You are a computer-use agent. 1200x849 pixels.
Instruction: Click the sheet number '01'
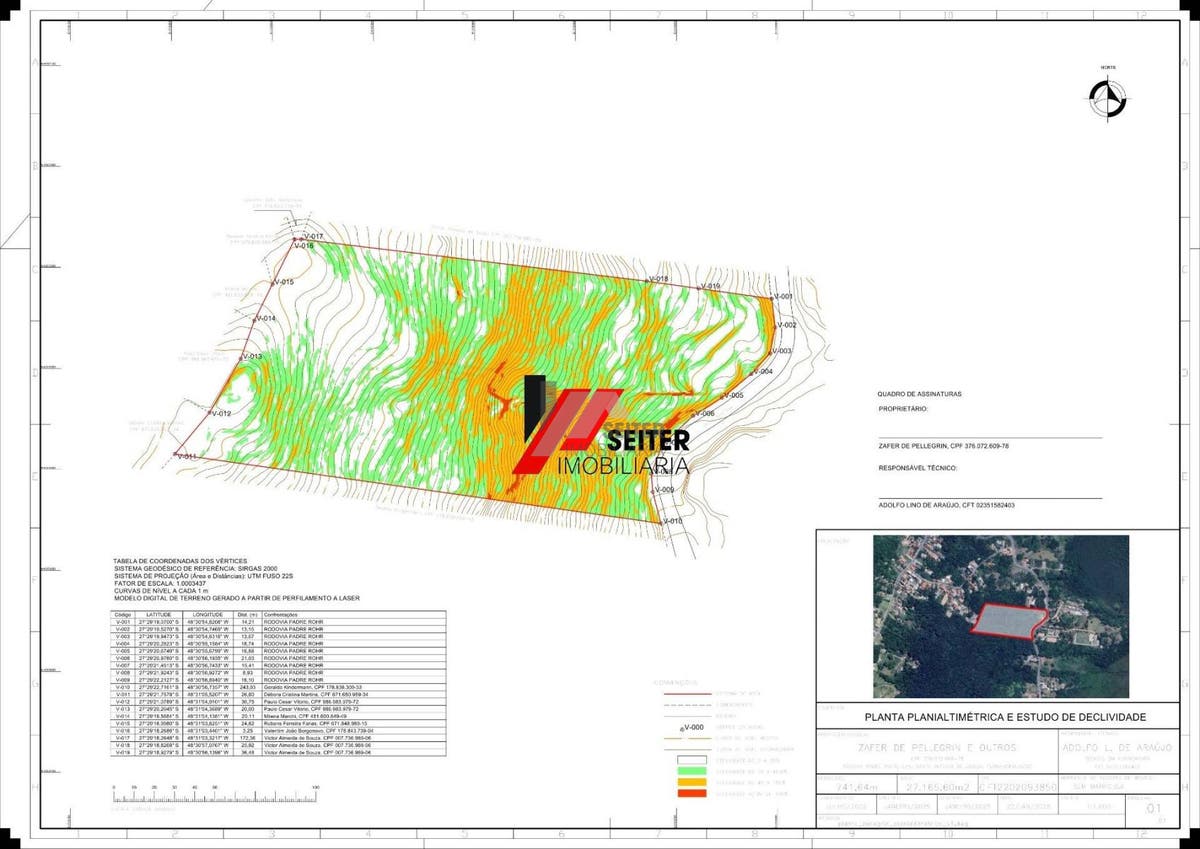point(1156,808)
